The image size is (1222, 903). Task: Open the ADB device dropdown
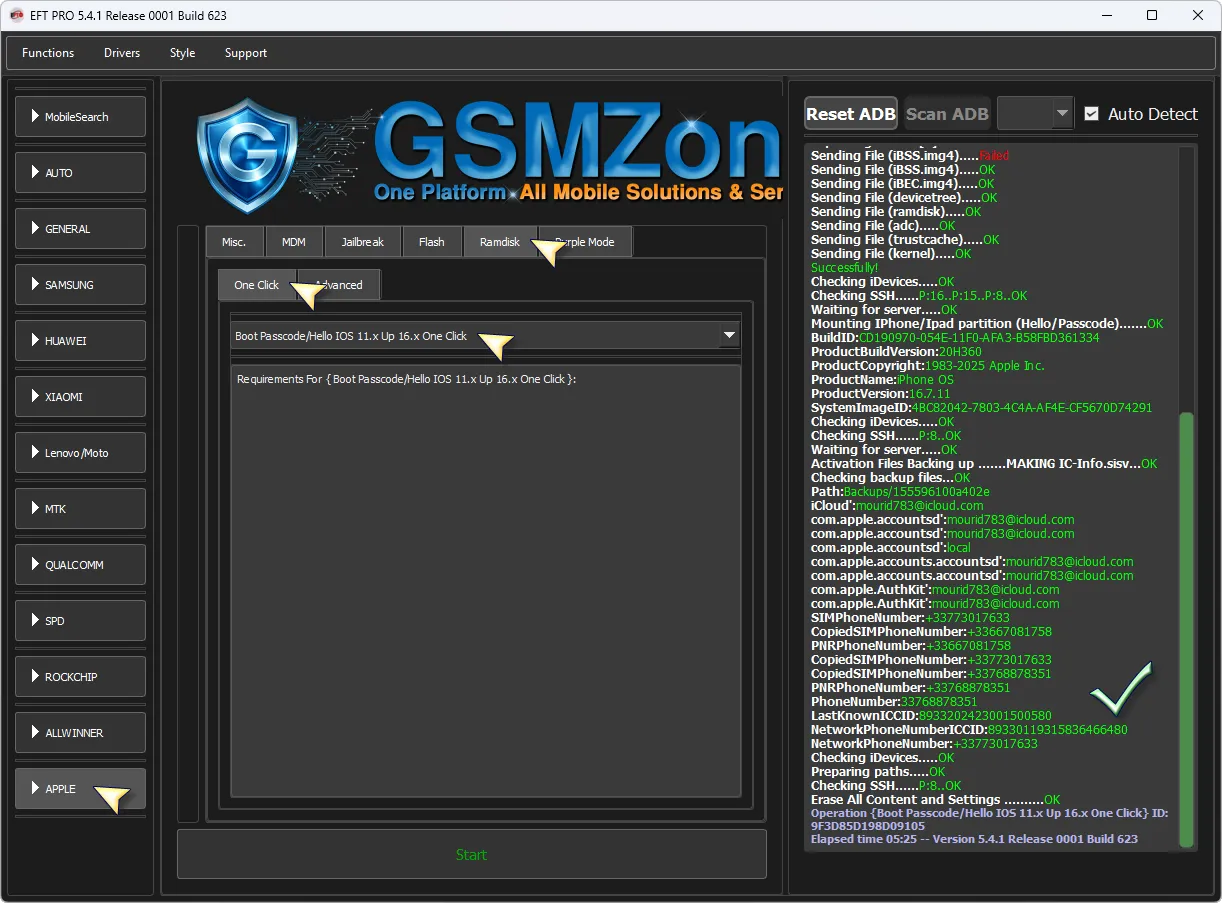(x=1035, y=114)
